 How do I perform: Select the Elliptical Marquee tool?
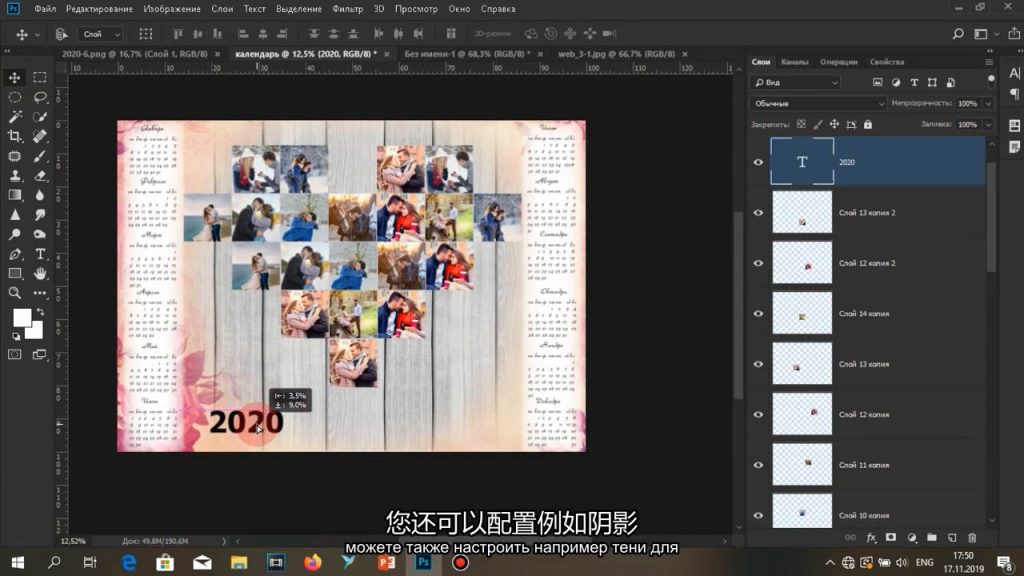click(14, 97)
